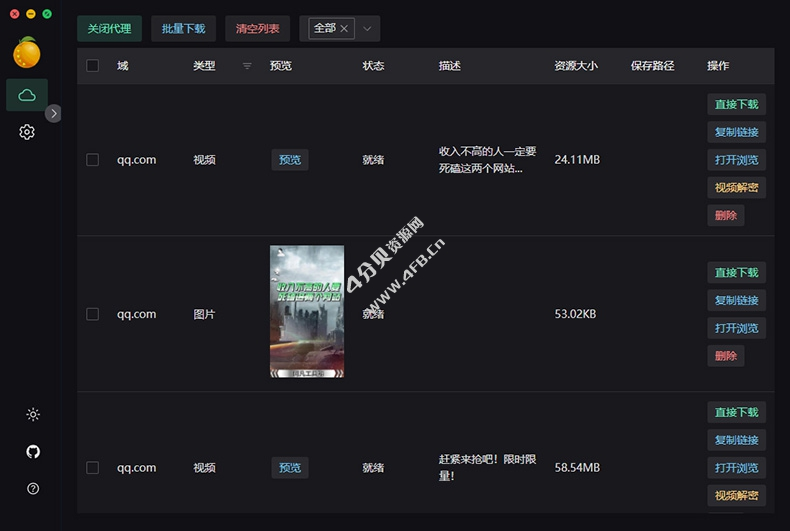Click the help question mark icon
Viewport: 790px width, 531px height.
point(33,489)
